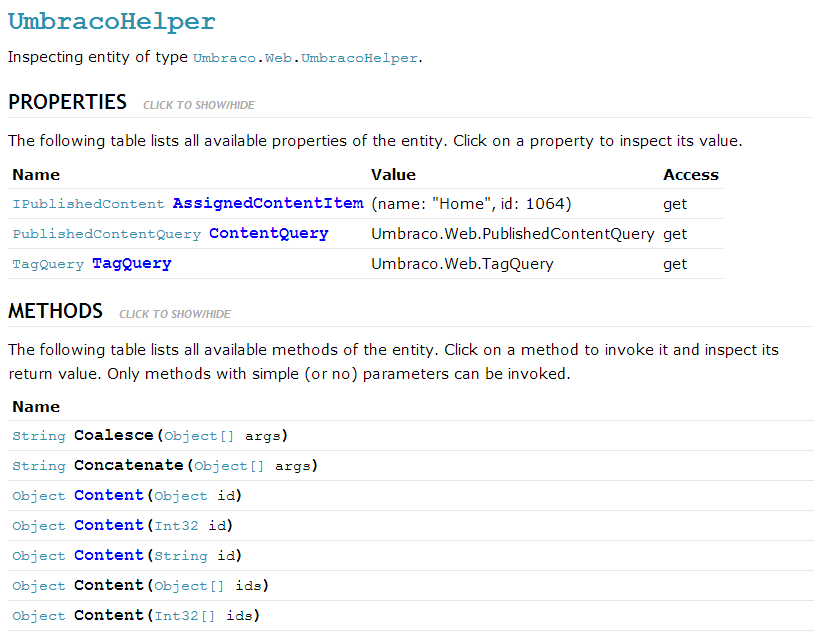Inspect the AssignedContentItem property

coord(268,203)
